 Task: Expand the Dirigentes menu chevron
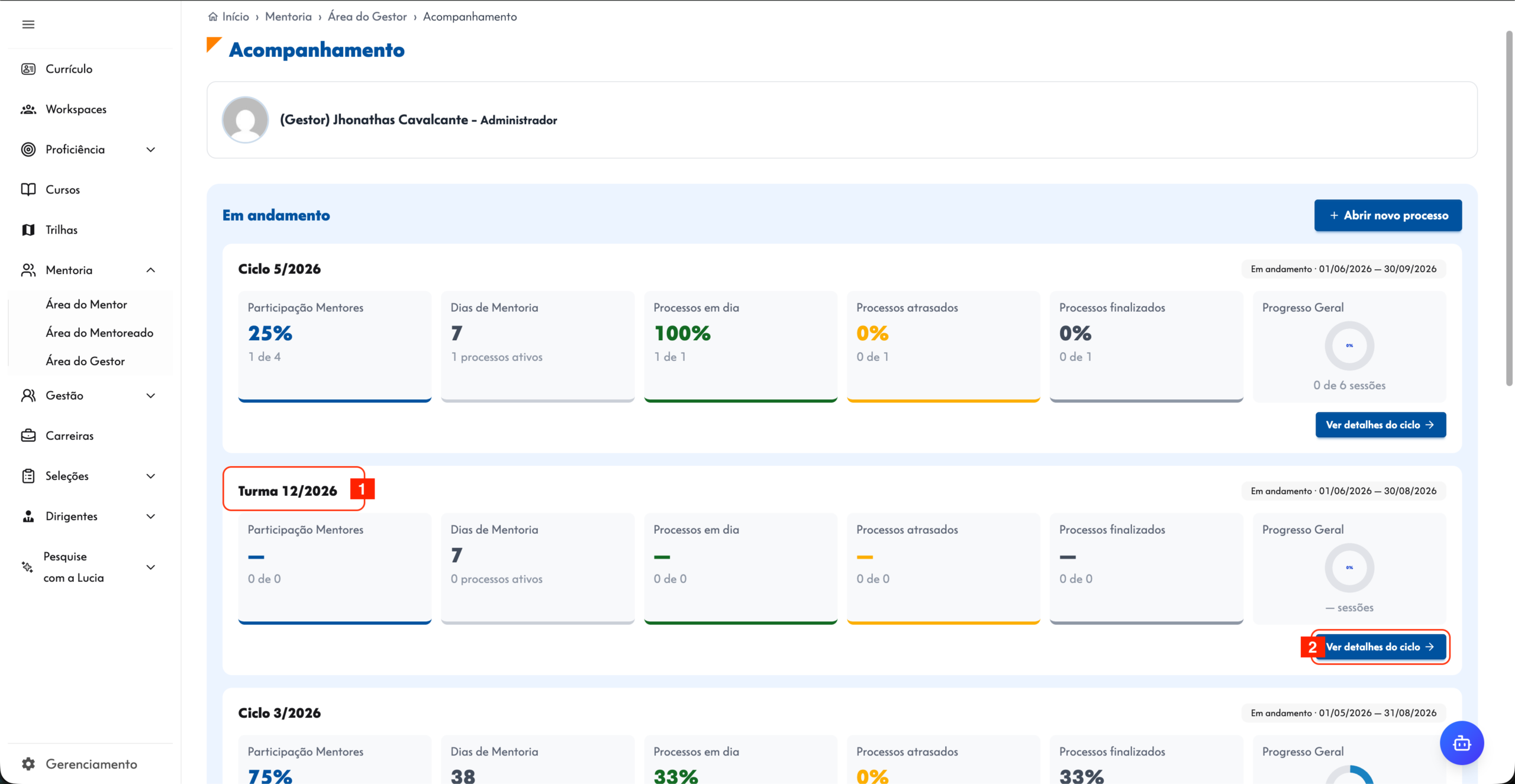coord(150,517)
